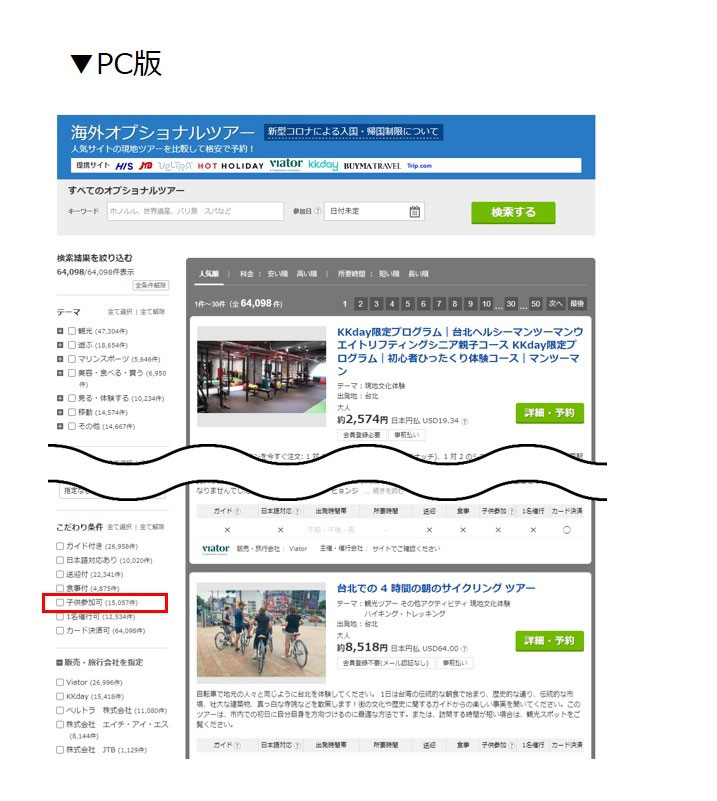
Task: Go to results page 5
Action: point(408,304)
